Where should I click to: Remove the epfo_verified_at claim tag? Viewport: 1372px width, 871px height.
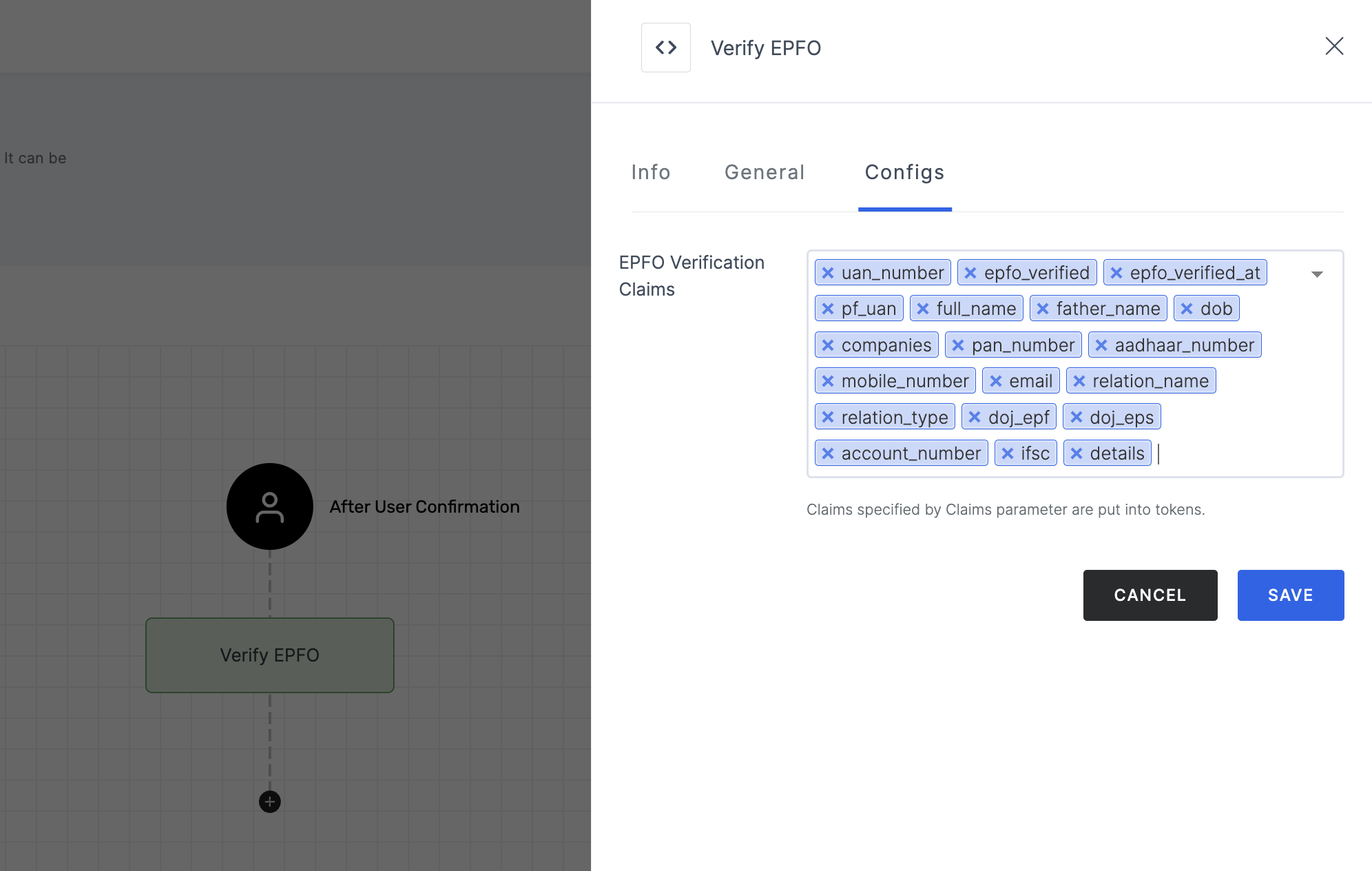1116,273
